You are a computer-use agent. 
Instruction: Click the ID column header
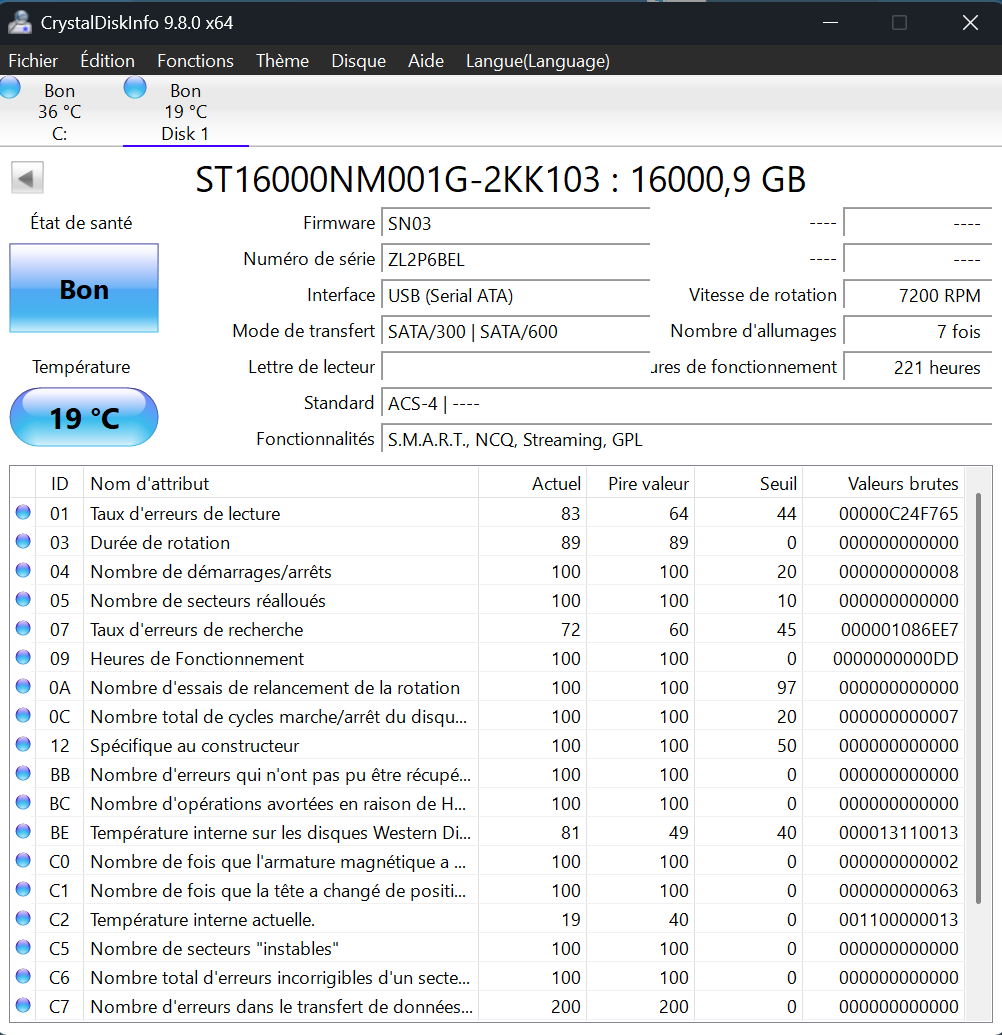(59, 483)
